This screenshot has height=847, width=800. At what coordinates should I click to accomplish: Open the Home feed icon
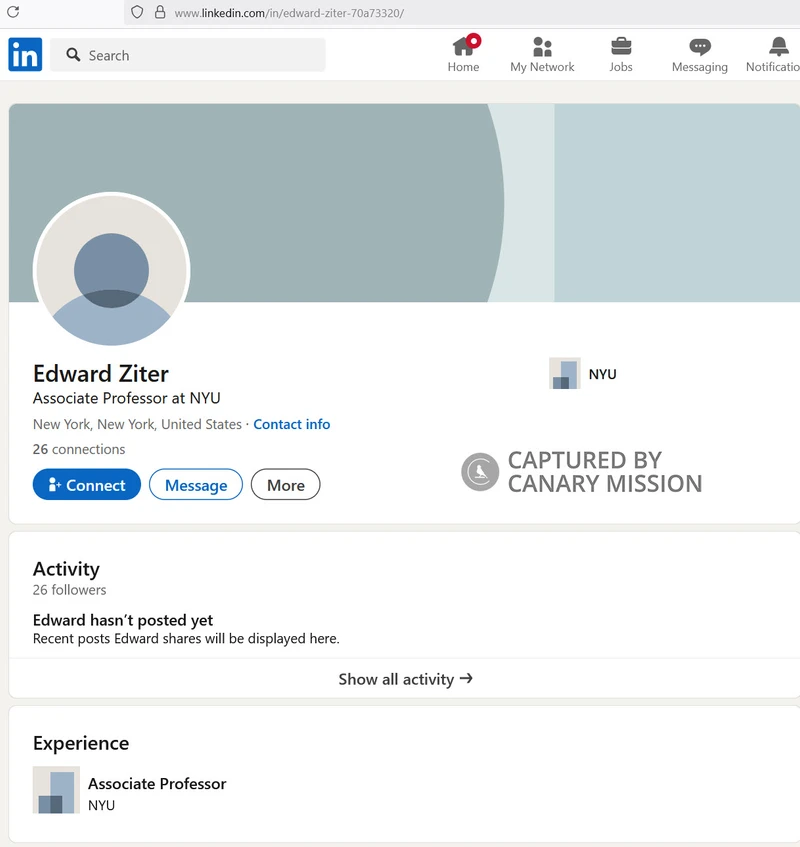(463, 47)
